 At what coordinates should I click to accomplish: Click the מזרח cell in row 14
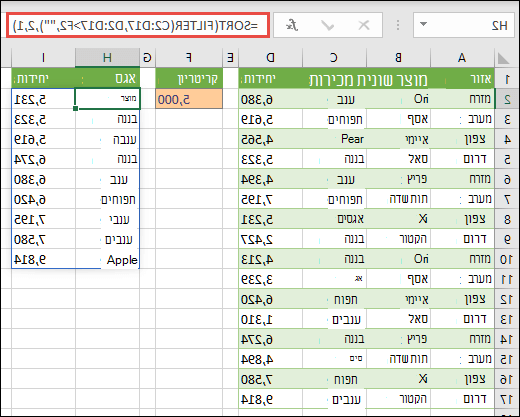pos(462,339)
